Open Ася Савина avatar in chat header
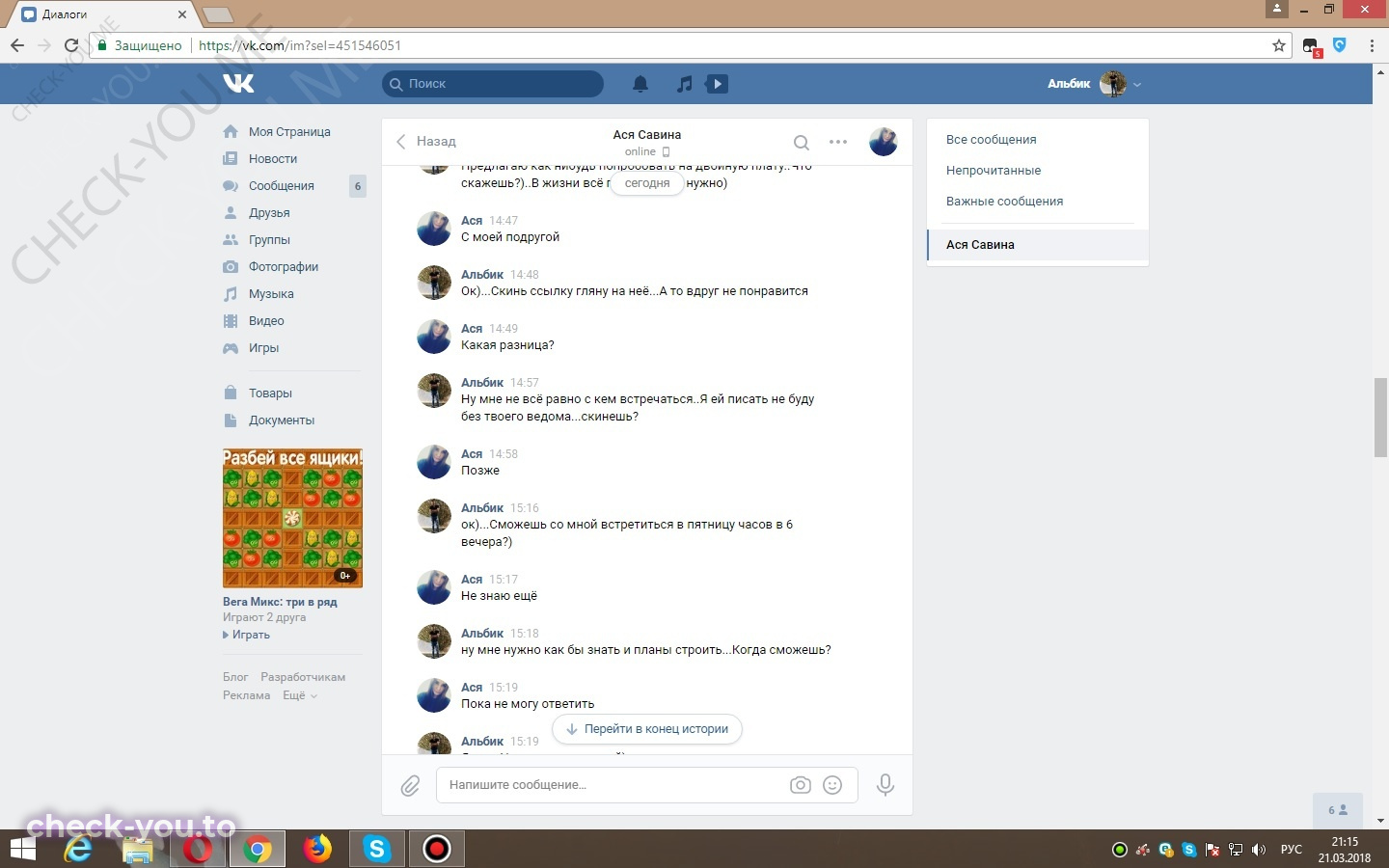The height and width of the screenshot is (868, 1389). click(884, 142)
